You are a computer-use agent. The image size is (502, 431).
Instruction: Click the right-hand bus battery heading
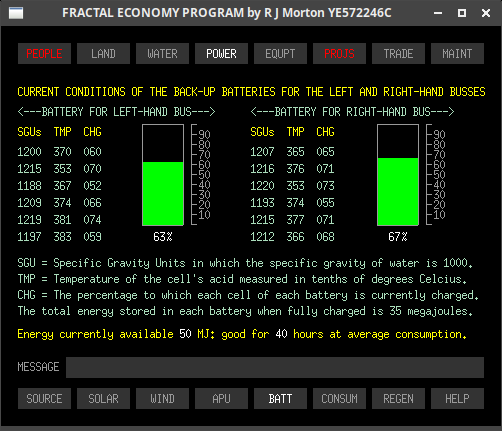352,112
